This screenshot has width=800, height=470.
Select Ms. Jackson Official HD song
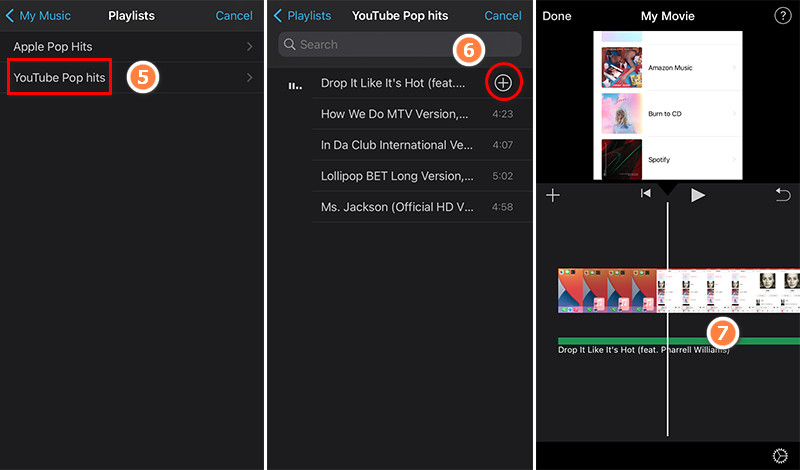pos(397,207)
